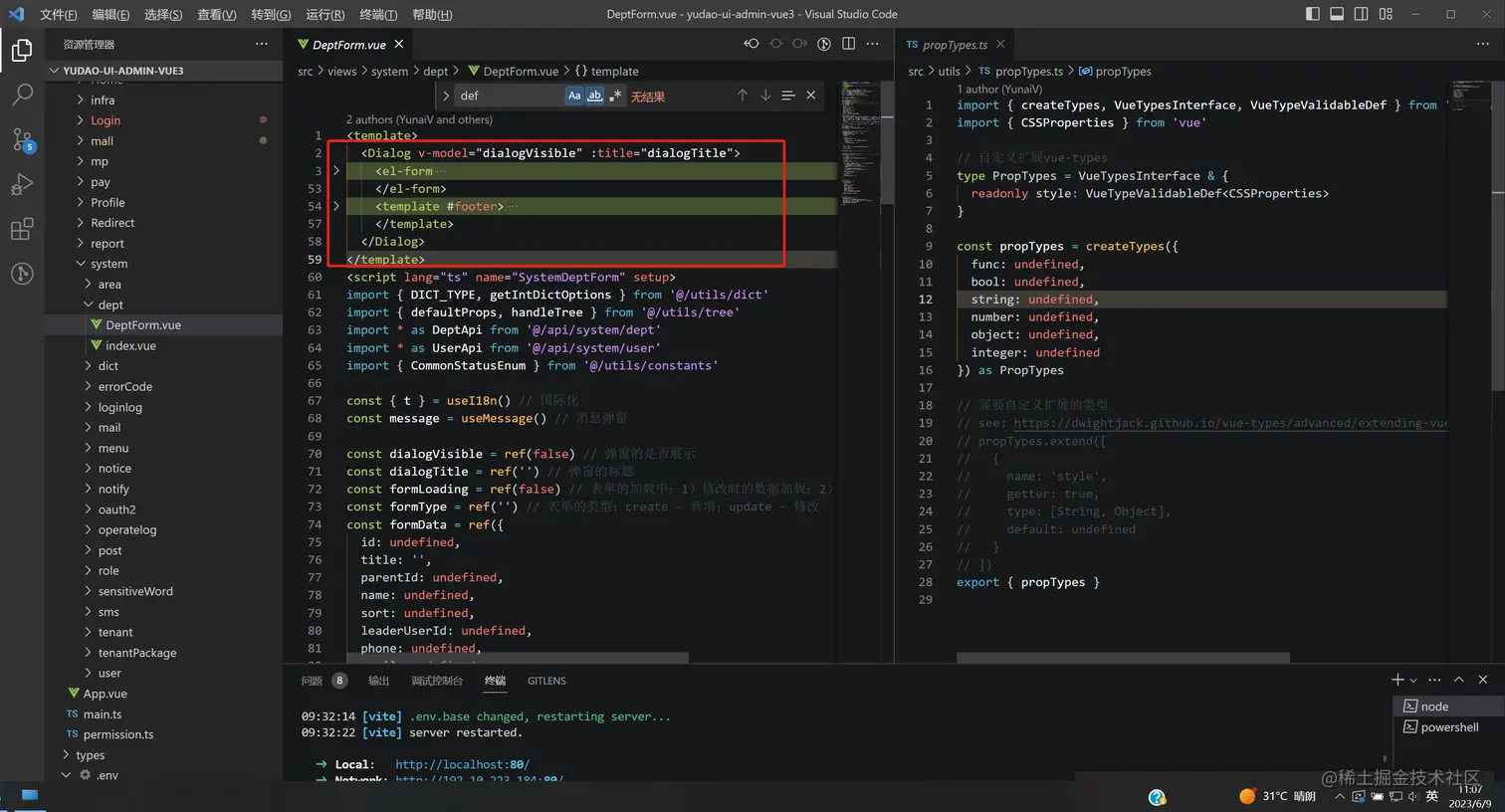Screen dimensions: 1505x812
Task: Maximize the panel size with chevron
Action: (x=1458, y=680)
